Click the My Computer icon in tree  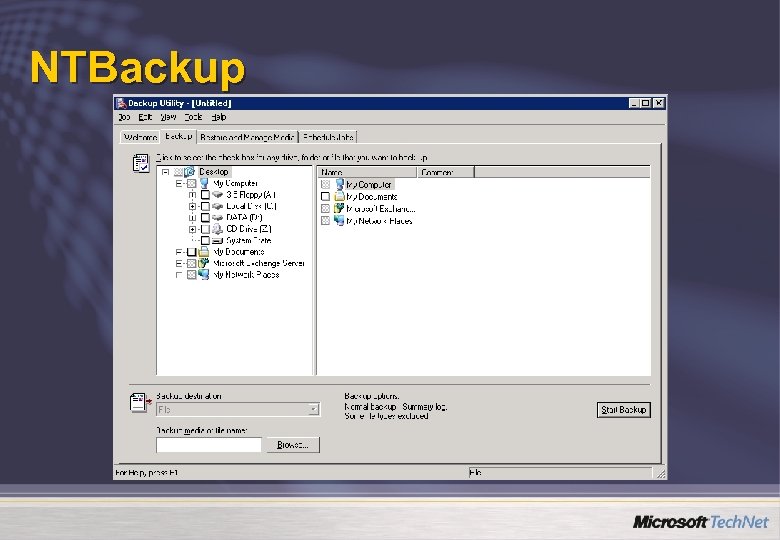click(204, 183)
